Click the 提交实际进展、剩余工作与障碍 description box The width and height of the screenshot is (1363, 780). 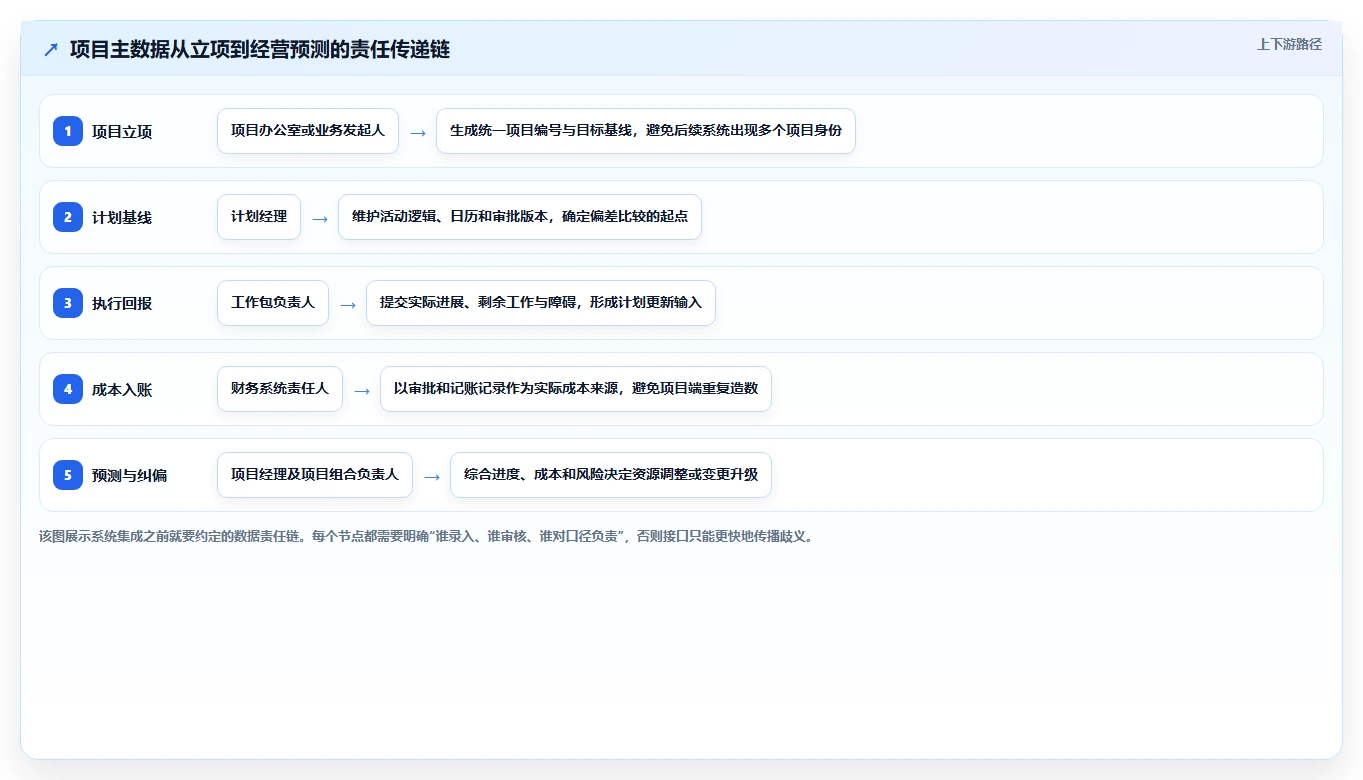pyautogui.click(x=541, y=303)
